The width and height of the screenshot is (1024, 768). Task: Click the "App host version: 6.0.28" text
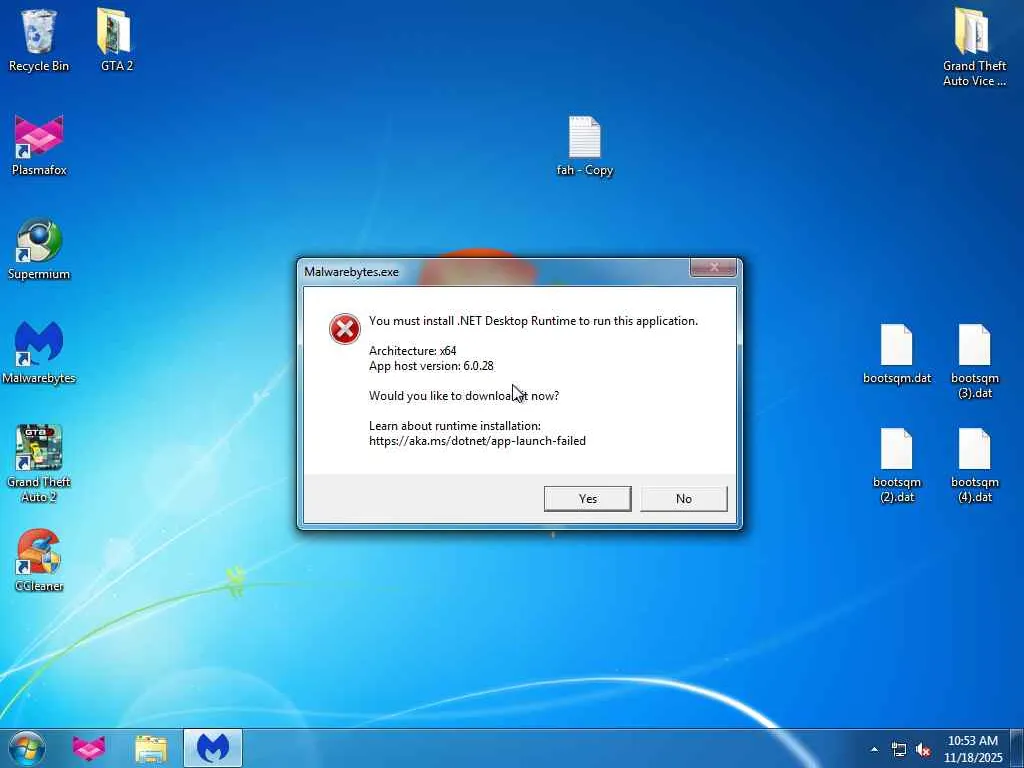coord(431,366)
